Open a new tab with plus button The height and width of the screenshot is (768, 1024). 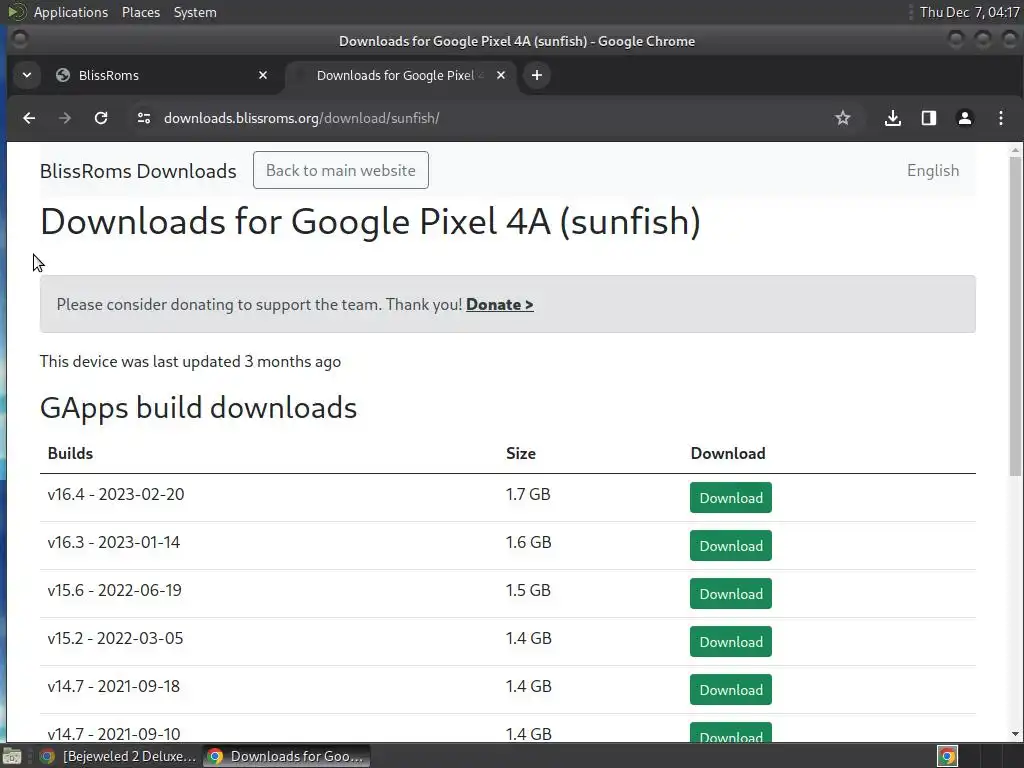pyautogui.click(x=537, y=75)
